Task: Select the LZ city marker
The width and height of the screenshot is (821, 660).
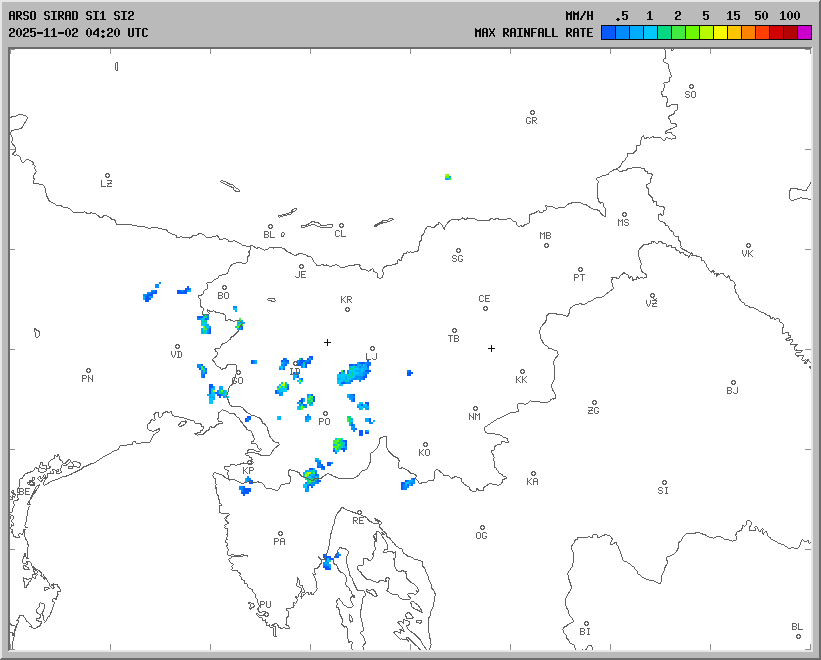Action: (107, 176)
